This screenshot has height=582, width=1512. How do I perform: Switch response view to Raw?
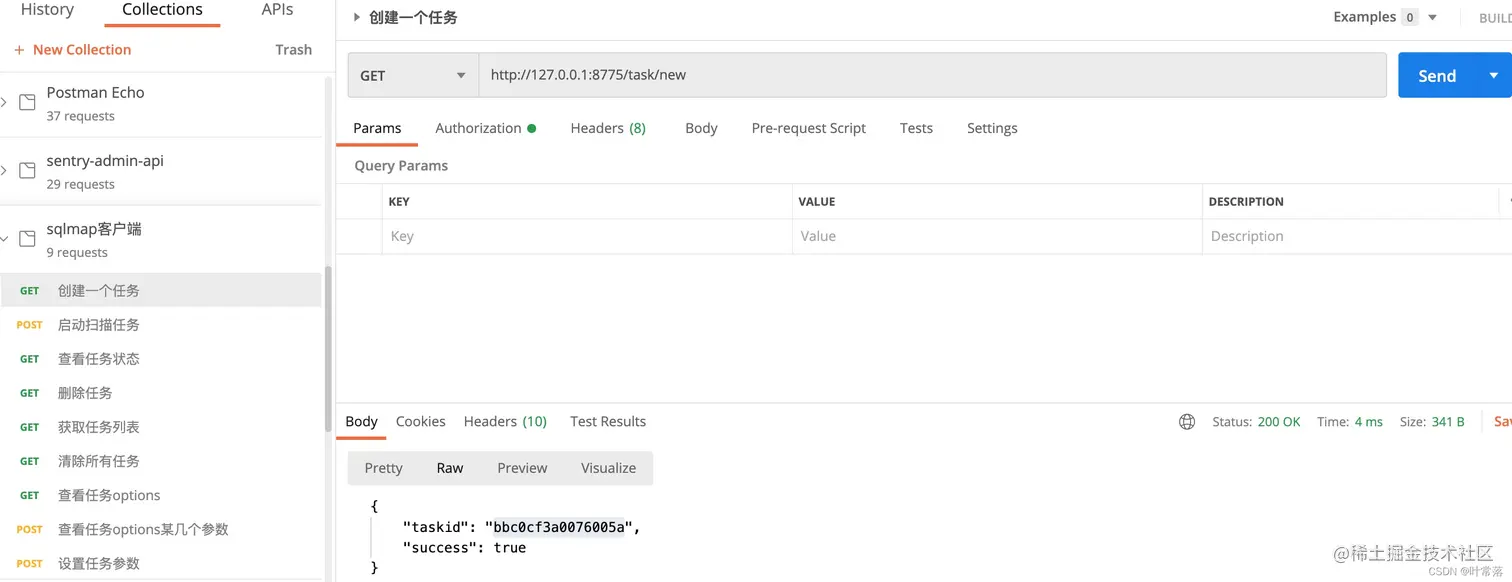coord(450,468)
